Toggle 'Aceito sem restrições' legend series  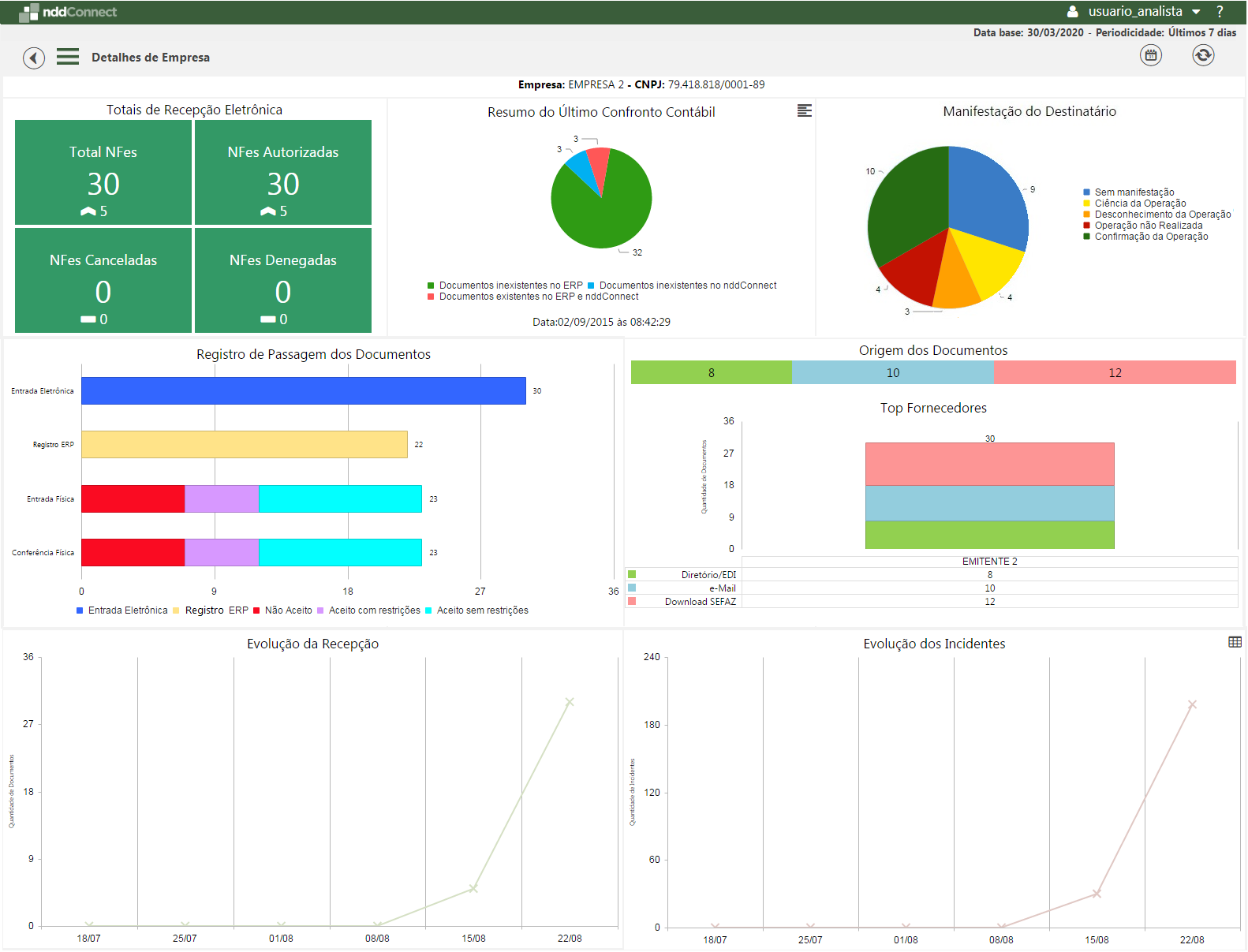[482, 610]
